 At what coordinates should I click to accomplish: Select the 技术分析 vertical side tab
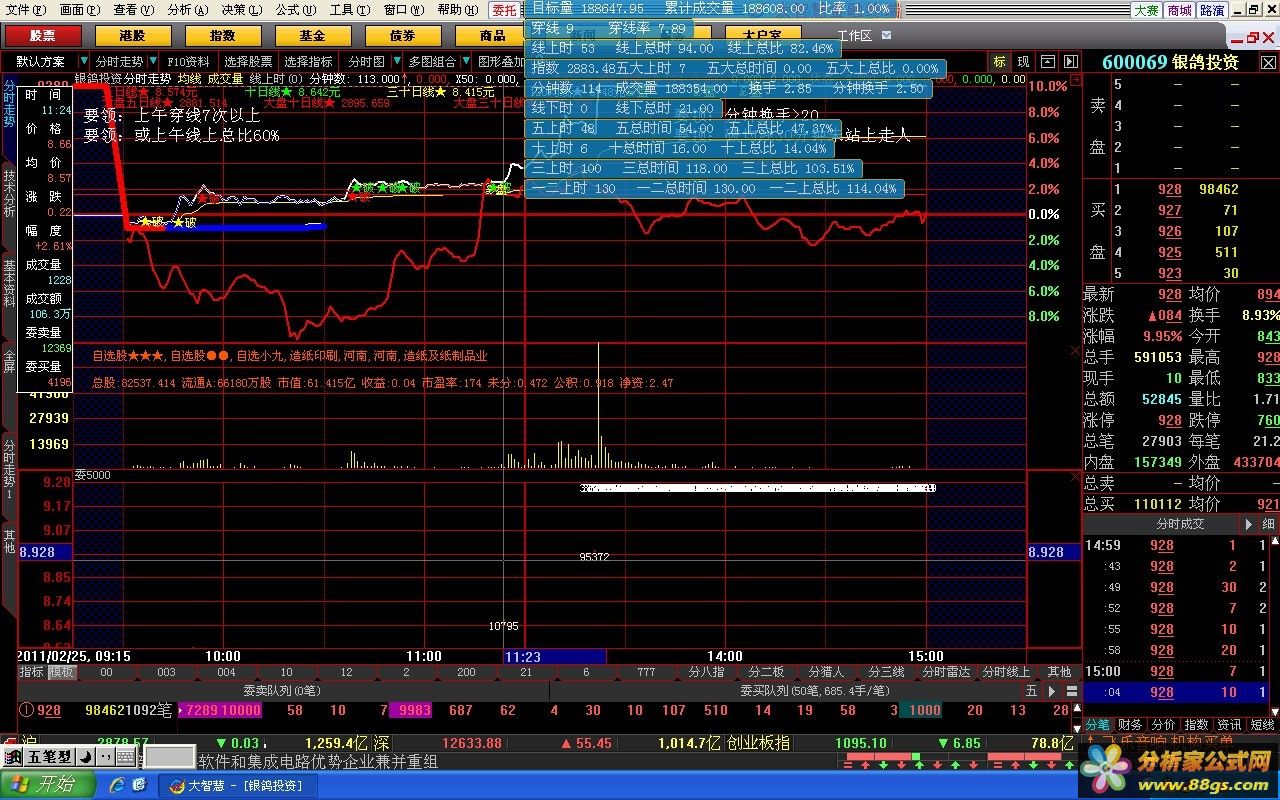pyautogui.click(x=9, y=193)
